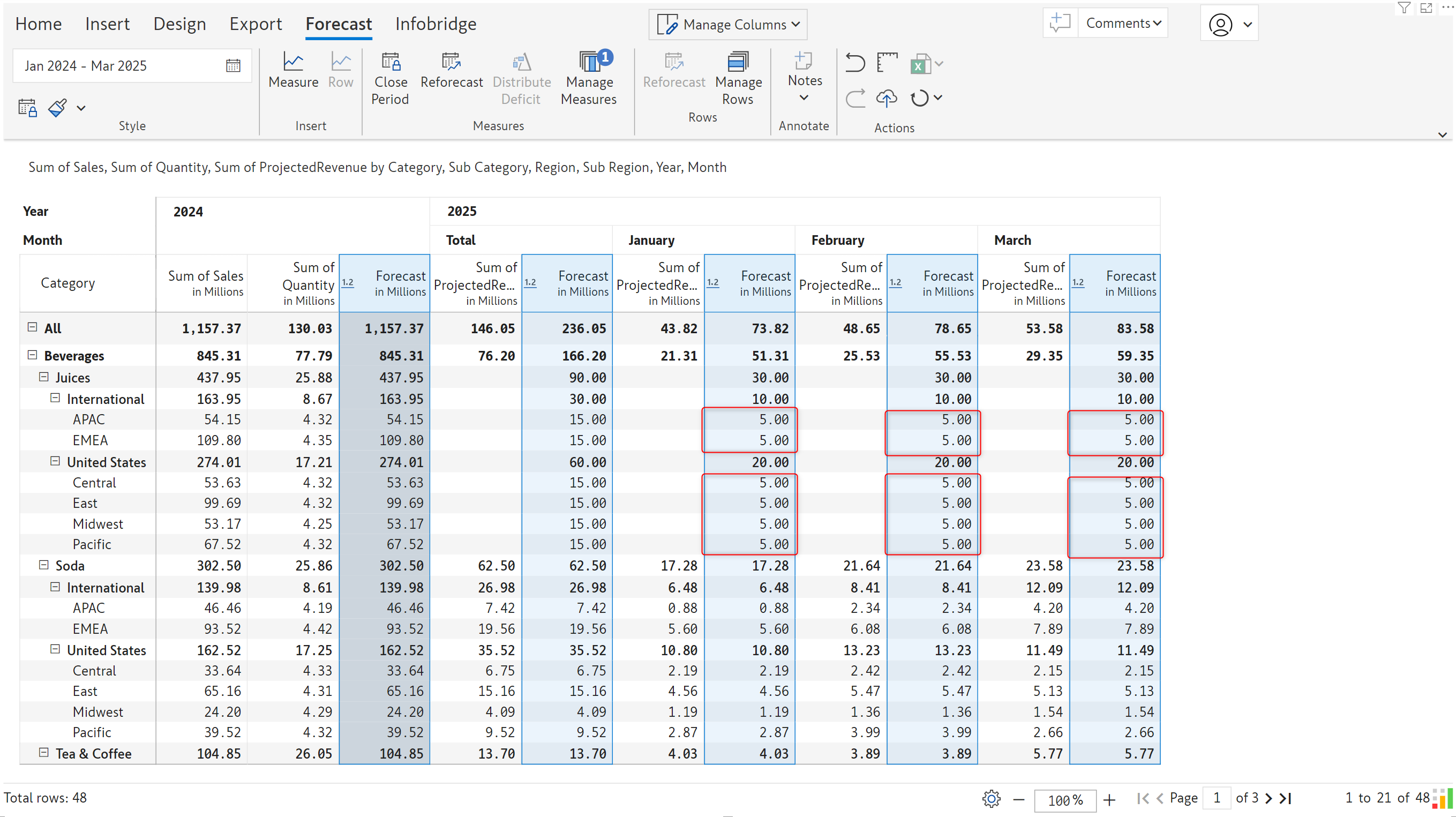Click the page number input box
The width and height of the screenshot is (1456, 817).
[1217, 798]
